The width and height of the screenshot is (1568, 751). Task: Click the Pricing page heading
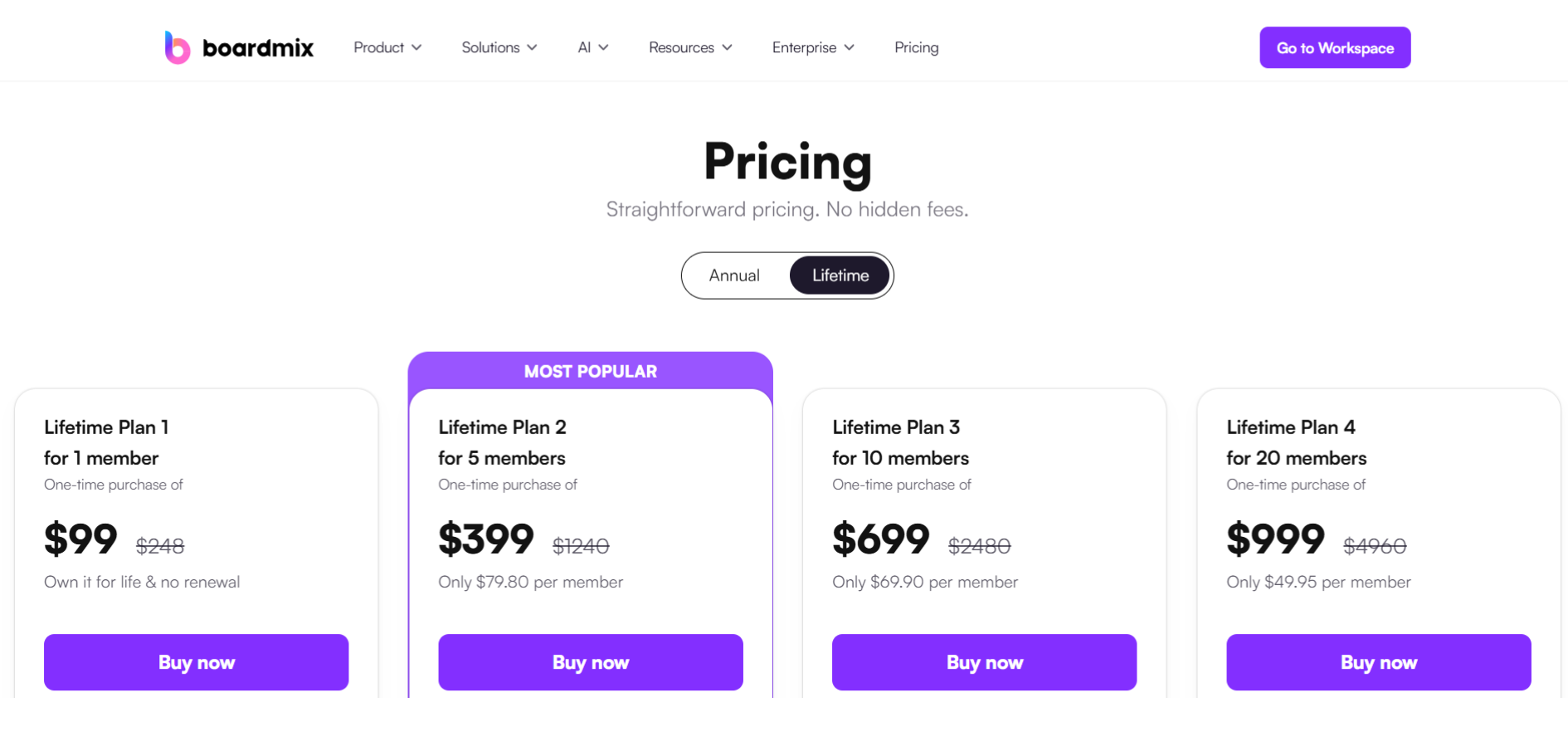tap(787, 162)
